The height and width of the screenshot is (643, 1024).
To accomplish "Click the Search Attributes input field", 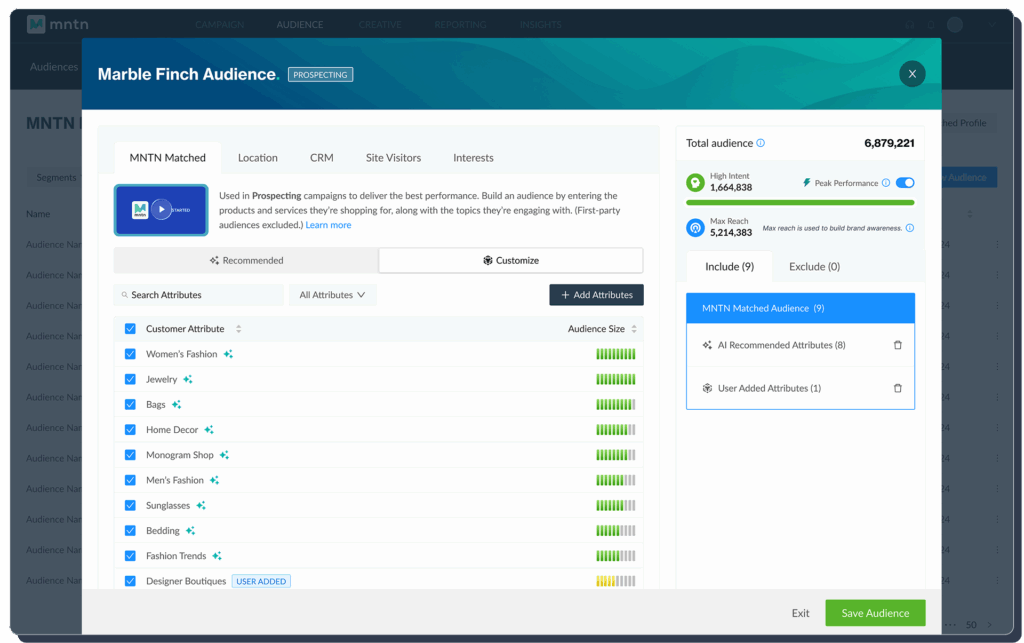I will (200, 295).
